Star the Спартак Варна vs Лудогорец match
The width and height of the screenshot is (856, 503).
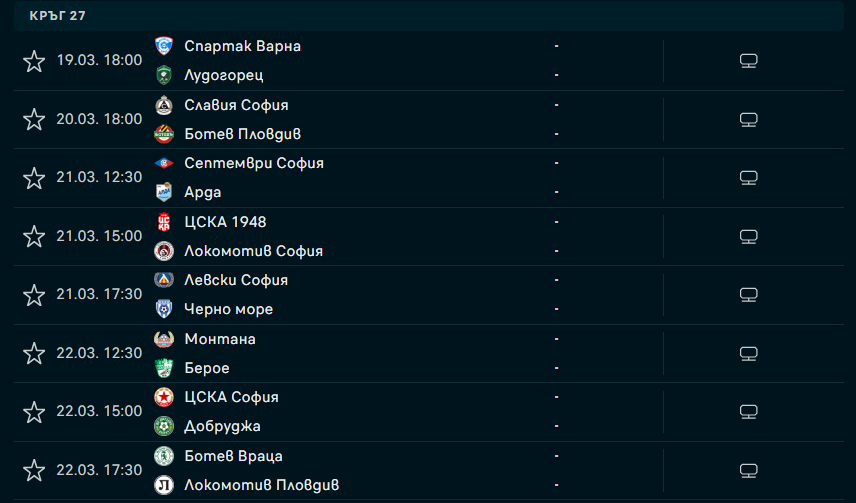coord(34,61)
